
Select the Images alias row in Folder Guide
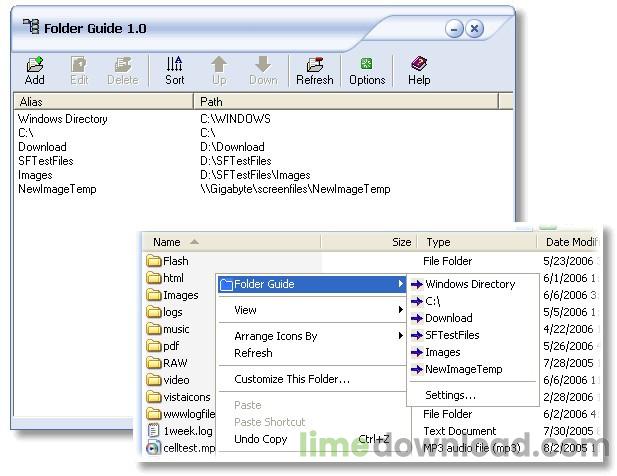pyautogui.click(x=35, y=175)
